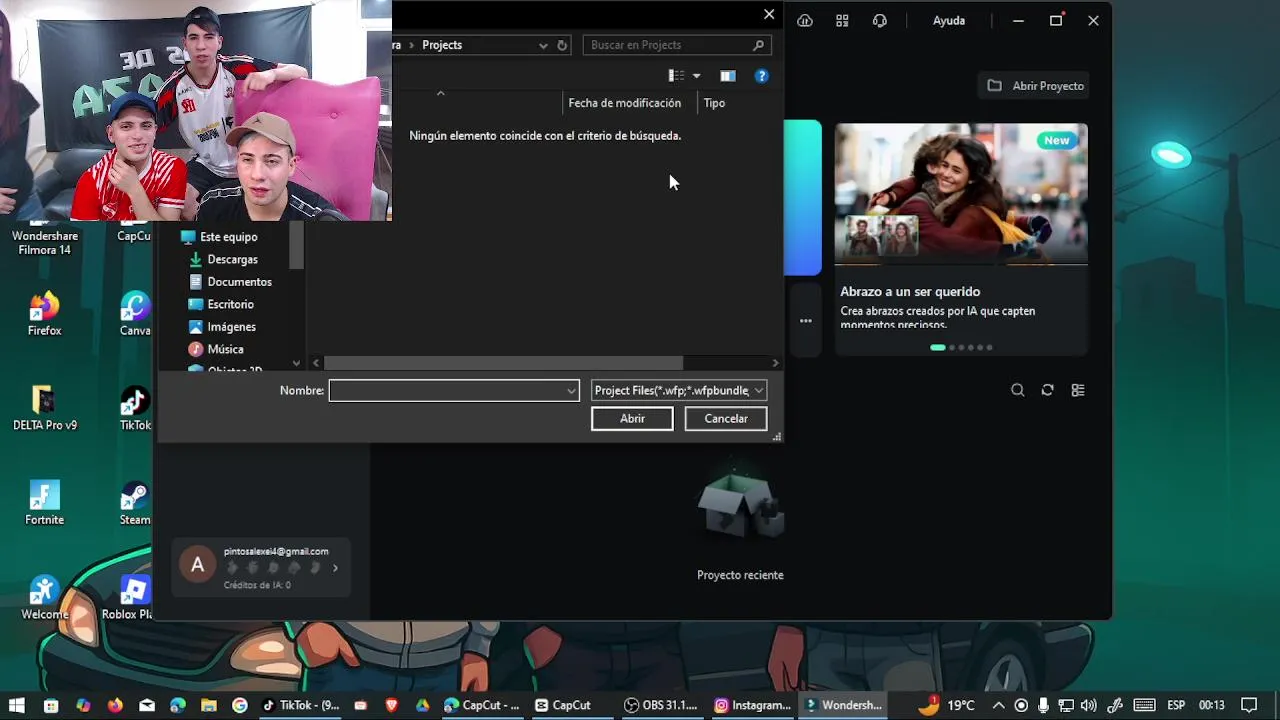
Task: Click the Proyecto reciente label
Action: pos(740,575)
